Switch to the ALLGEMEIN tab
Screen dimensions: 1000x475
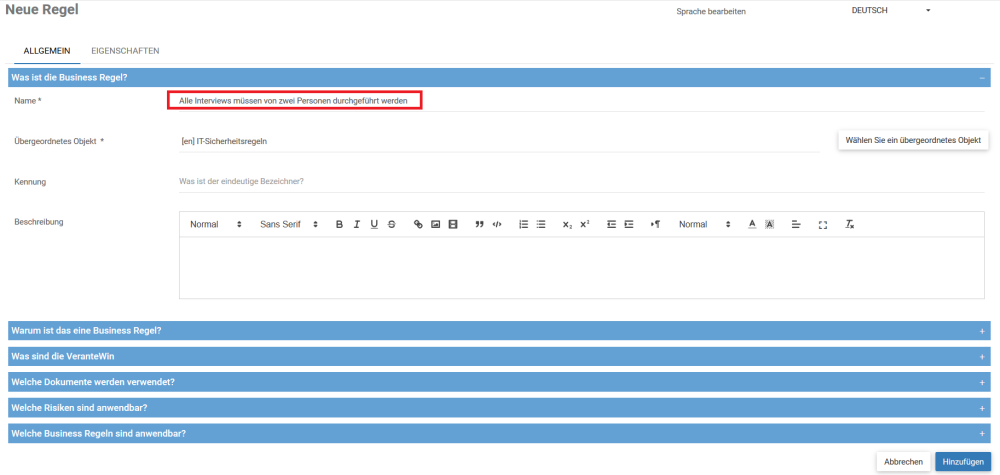47,51
